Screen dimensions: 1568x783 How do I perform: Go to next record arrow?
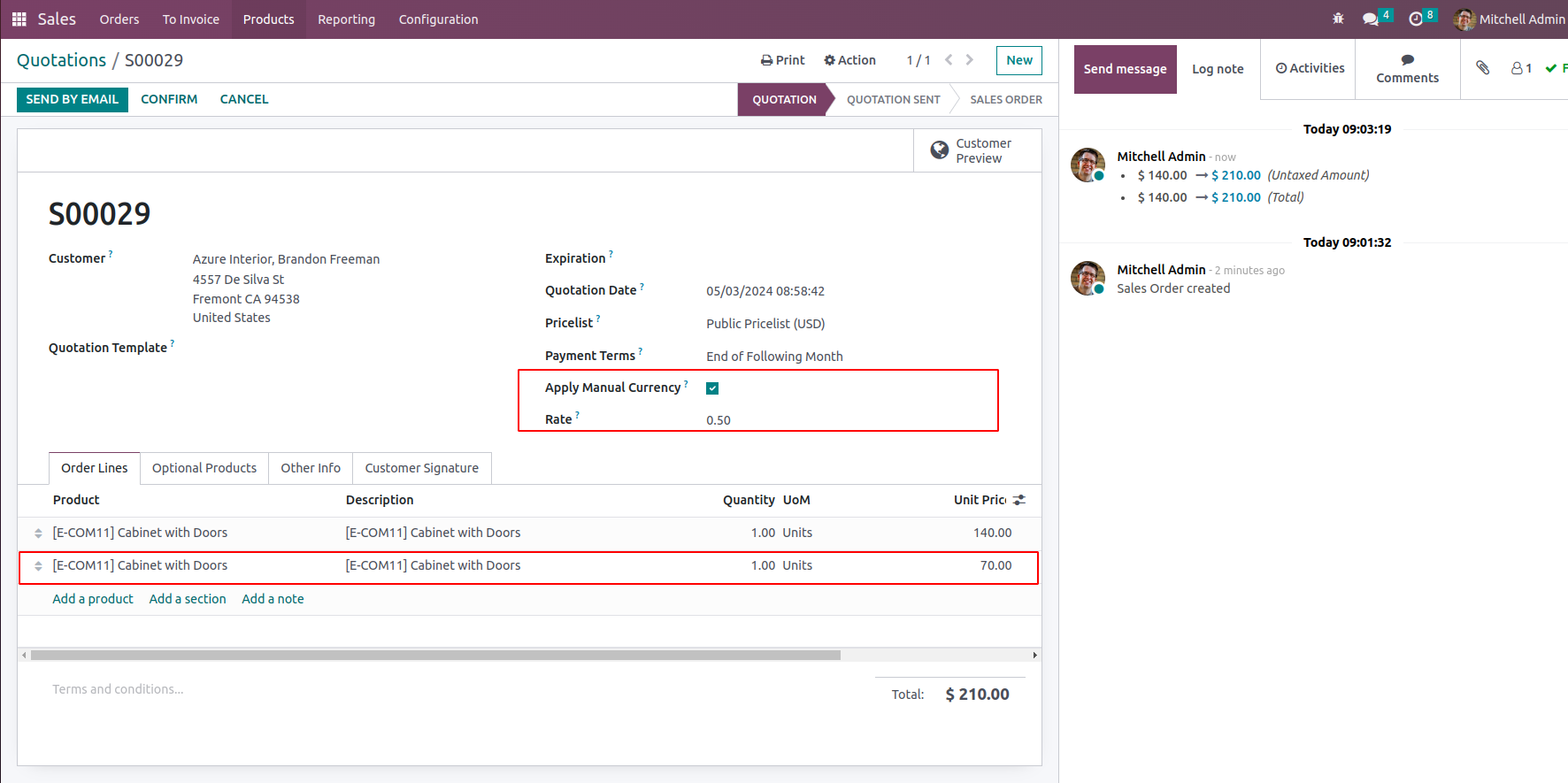pyautogui.click(x=970, y=60)
